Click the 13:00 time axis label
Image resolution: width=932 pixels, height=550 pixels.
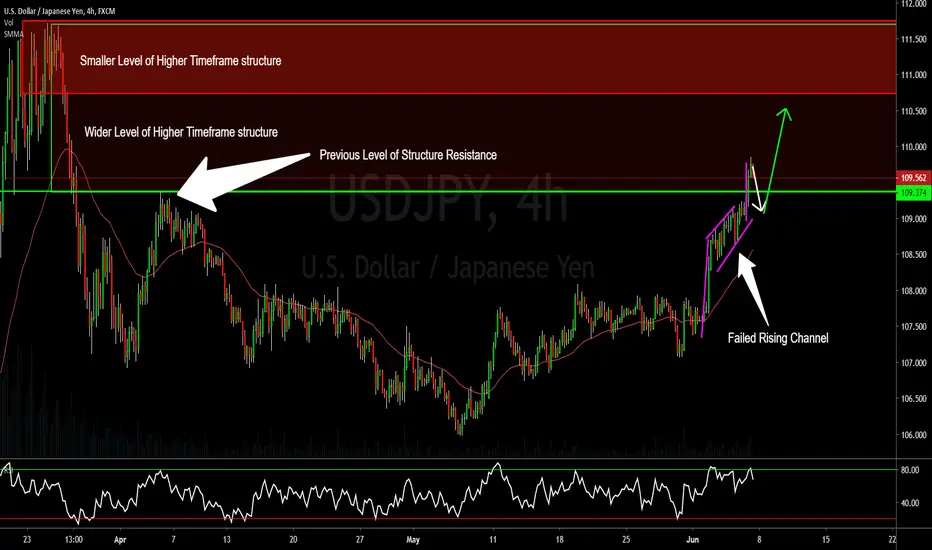tap(74, 540)
